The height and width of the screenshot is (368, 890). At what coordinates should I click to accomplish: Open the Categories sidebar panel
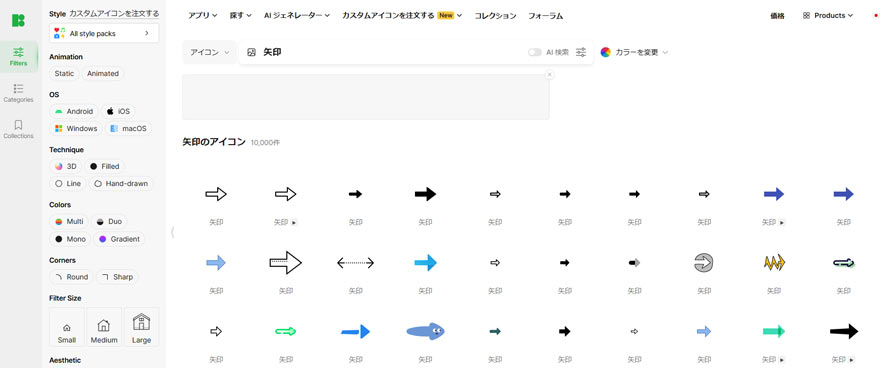tap(19, 93)
